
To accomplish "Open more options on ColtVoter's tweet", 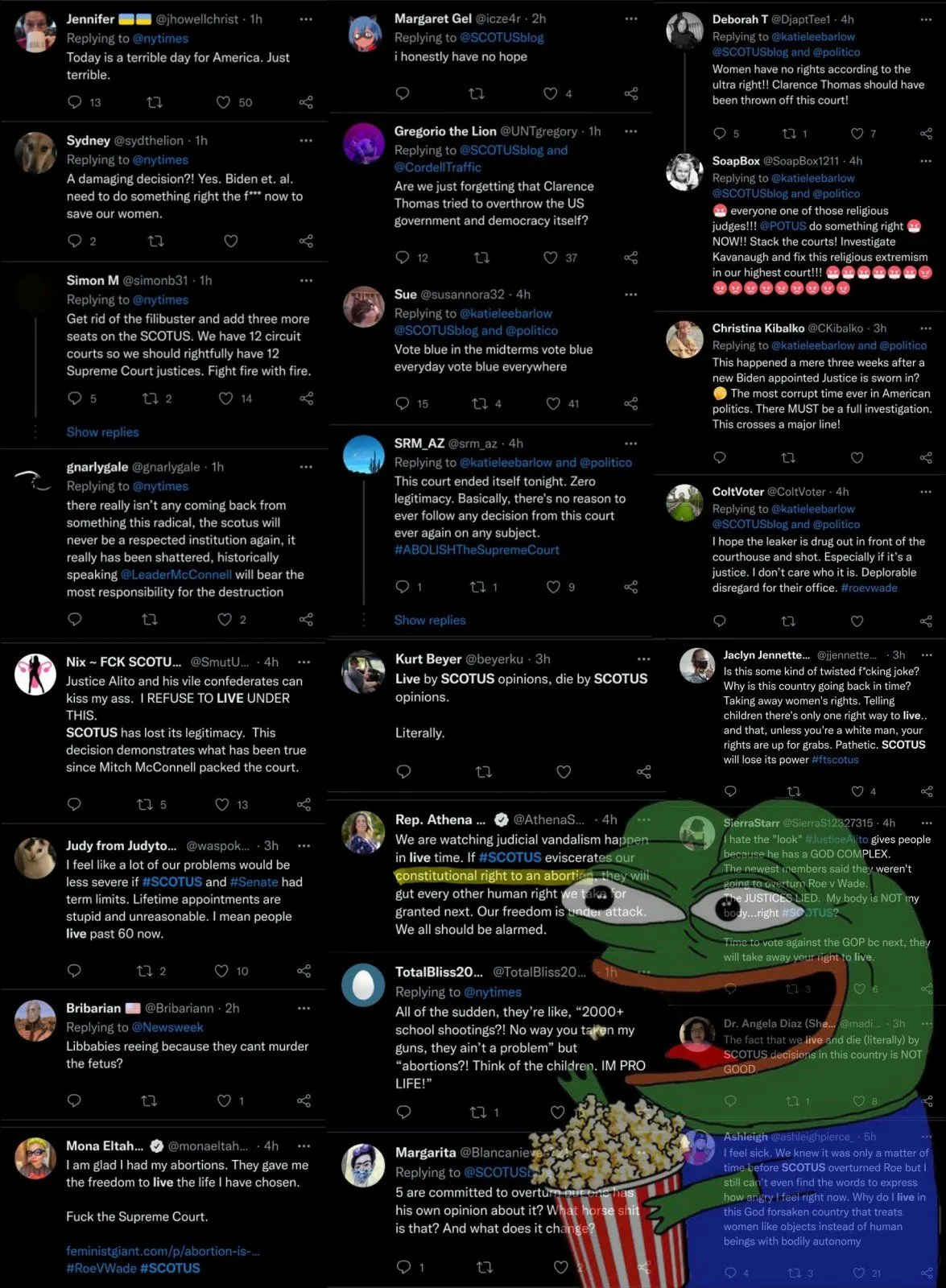I will (926, 491).
